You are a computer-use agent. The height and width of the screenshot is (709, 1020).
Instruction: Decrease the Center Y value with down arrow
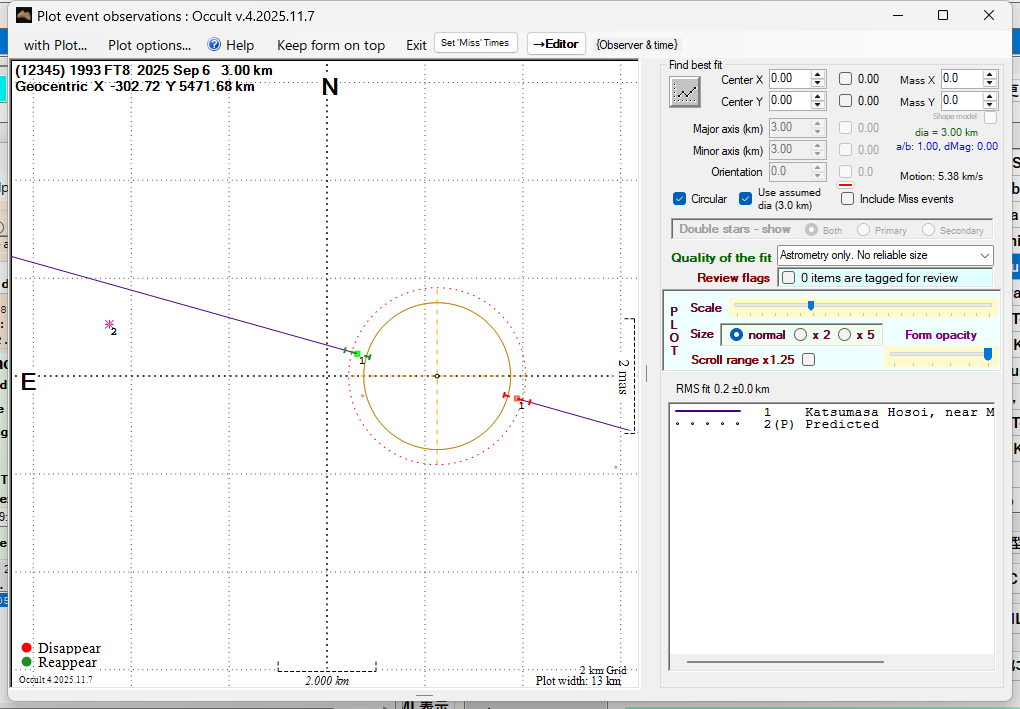pyautogui.click(x=818, y=105)
